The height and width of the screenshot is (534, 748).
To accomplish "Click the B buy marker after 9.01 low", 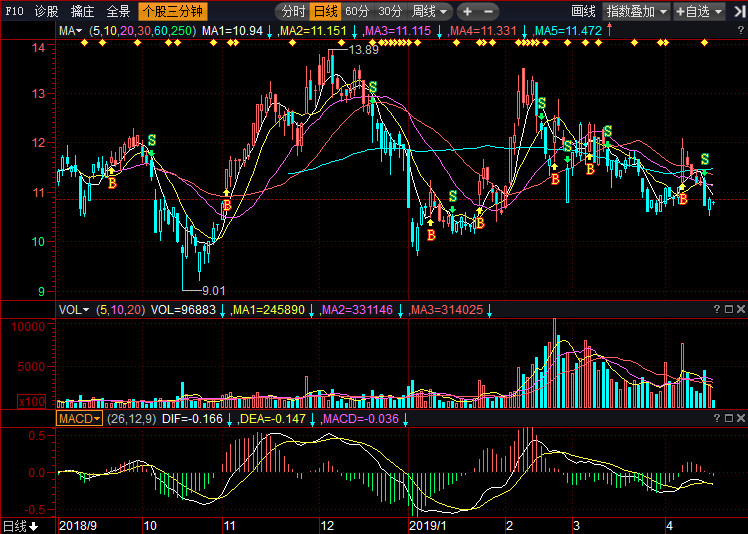I will point(227,206).
